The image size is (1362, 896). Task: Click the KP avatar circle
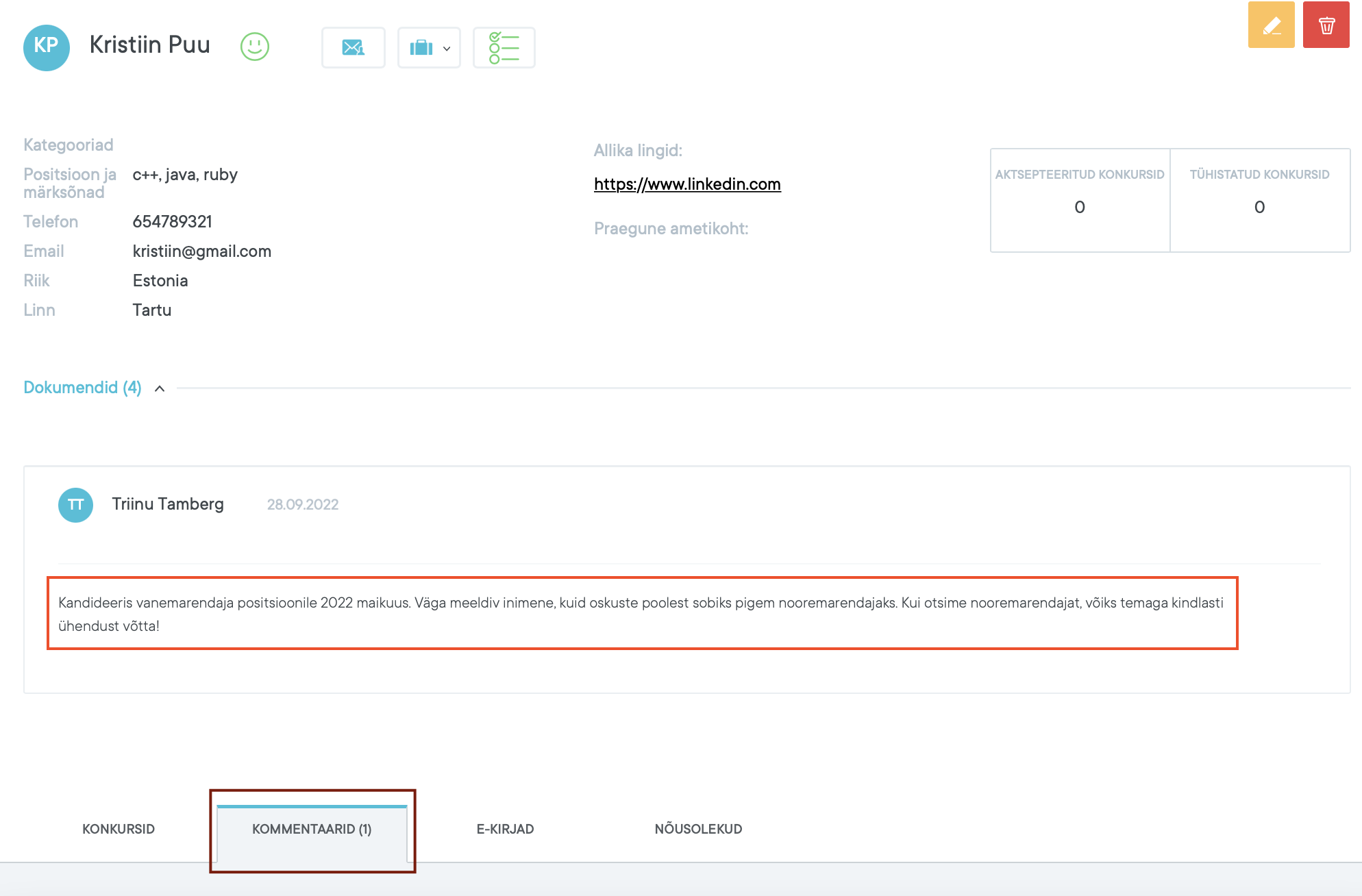coord(47,47)
